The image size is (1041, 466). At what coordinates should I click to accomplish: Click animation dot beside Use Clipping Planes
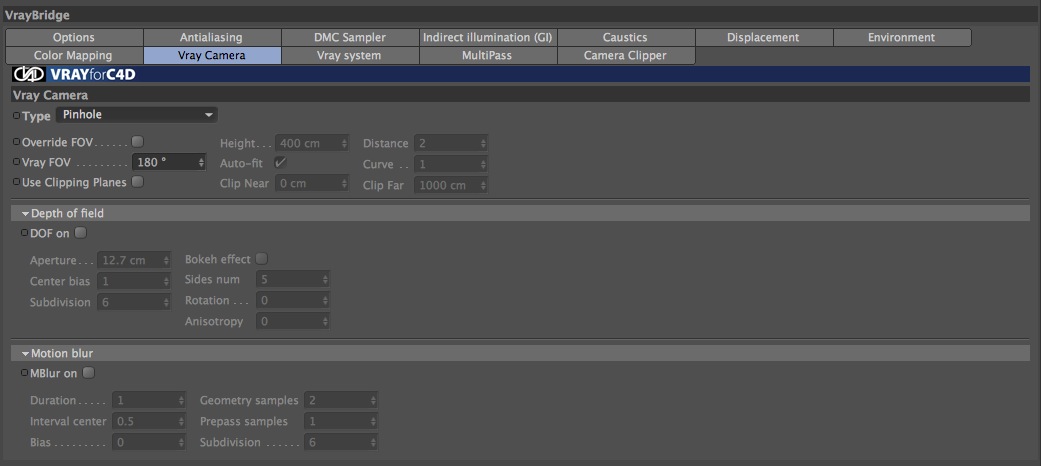(17, 181)
